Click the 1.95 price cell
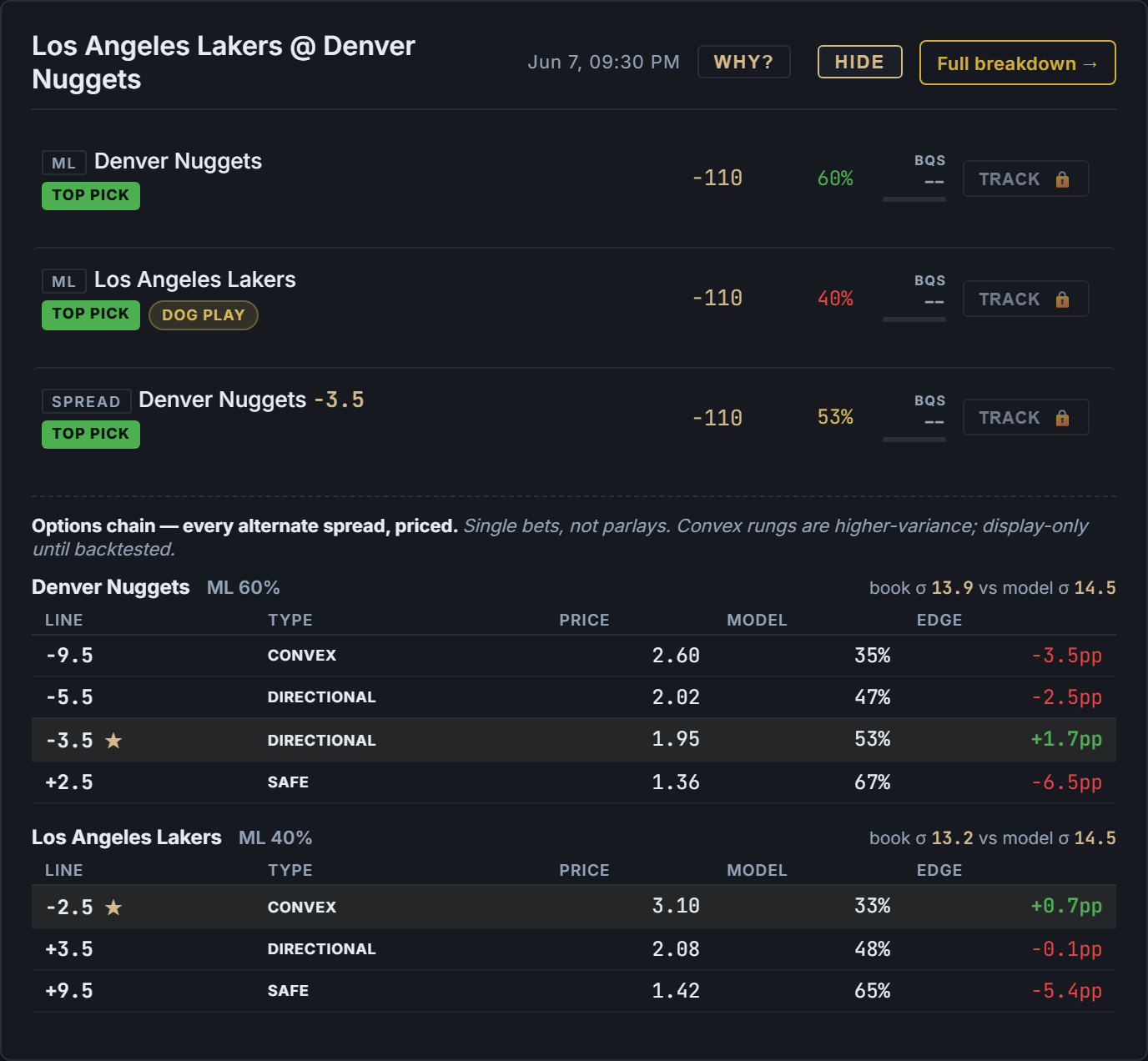1148x1061 pixels. point(676,739)
